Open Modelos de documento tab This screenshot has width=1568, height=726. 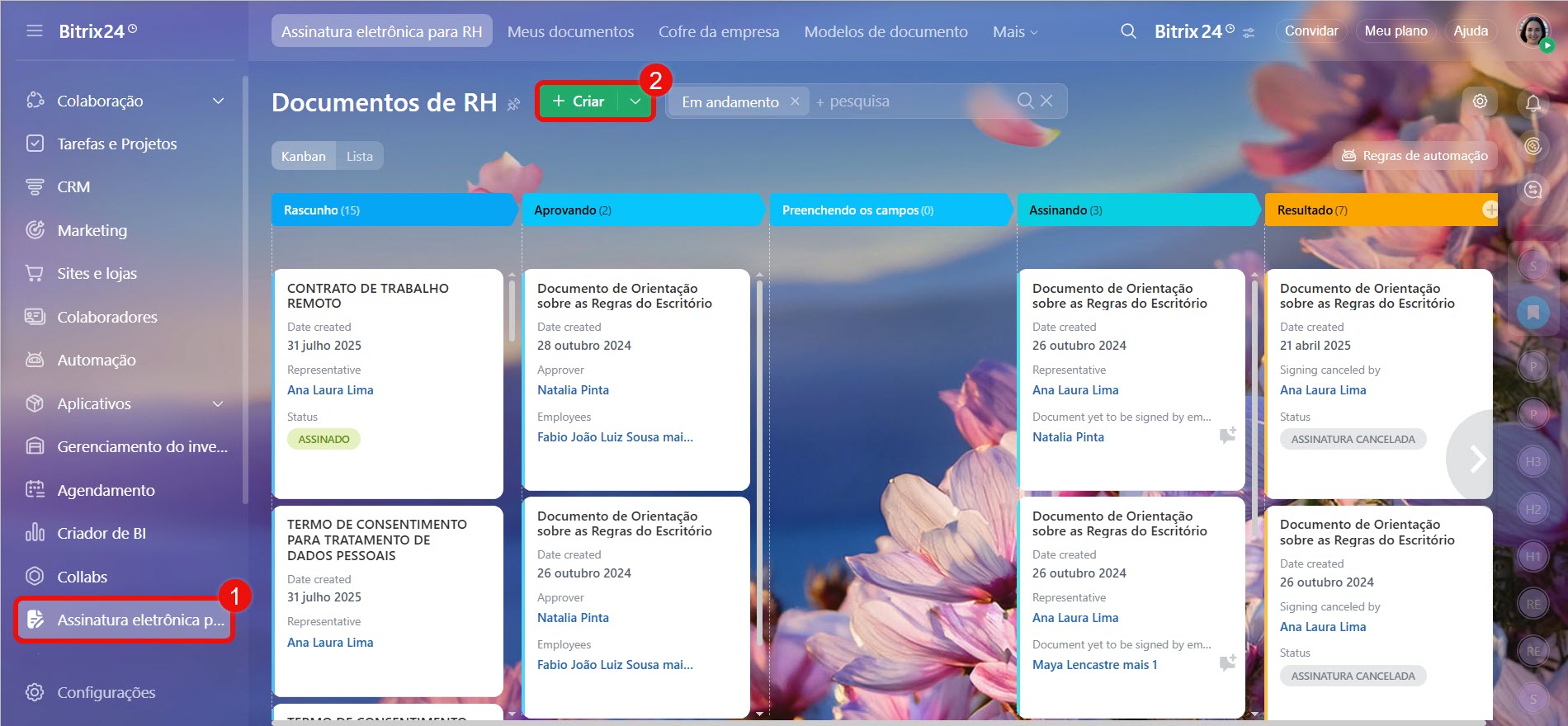[x=886, y=31]
